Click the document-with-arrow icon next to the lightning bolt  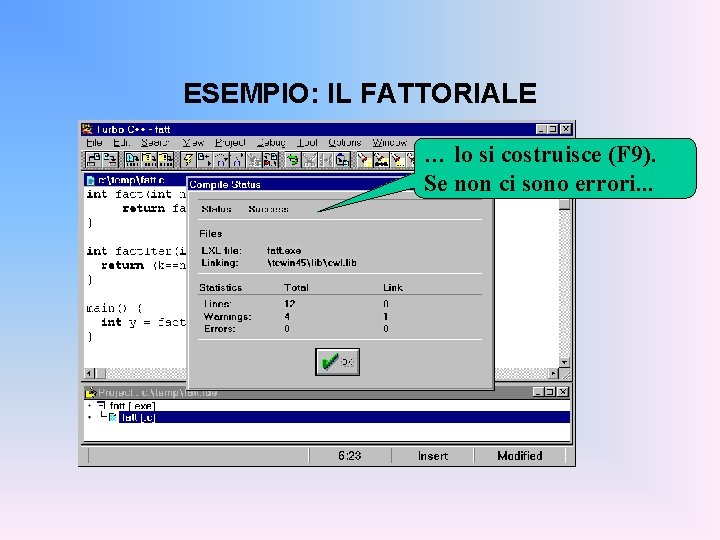(204, 160)
